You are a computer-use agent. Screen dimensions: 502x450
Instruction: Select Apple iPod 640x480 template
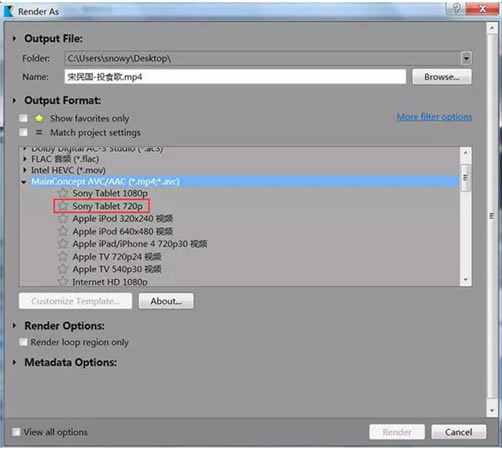point(123,231)
